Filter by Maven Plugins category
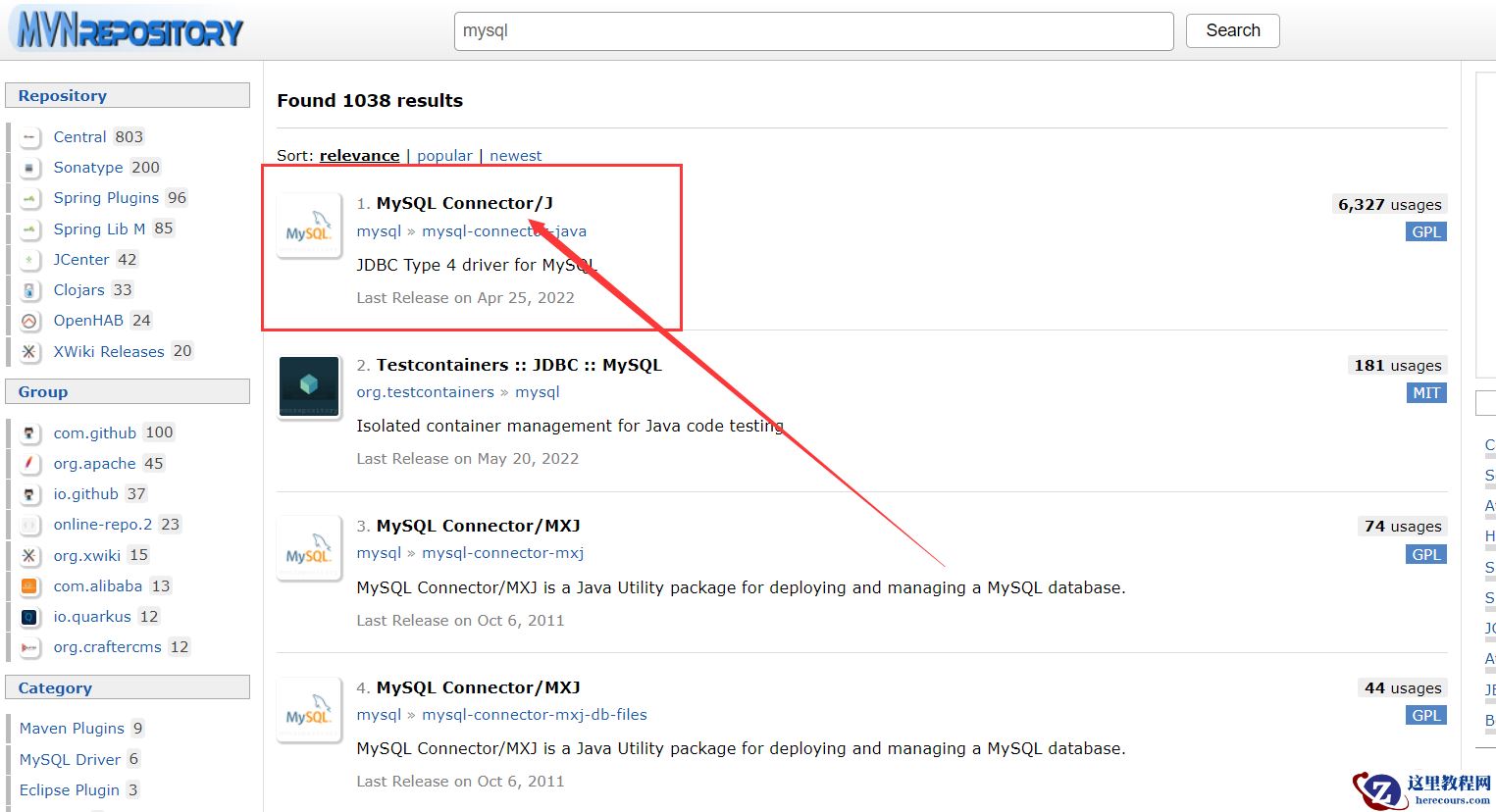Screen dimensions: 1496x812 coord(72,729)
